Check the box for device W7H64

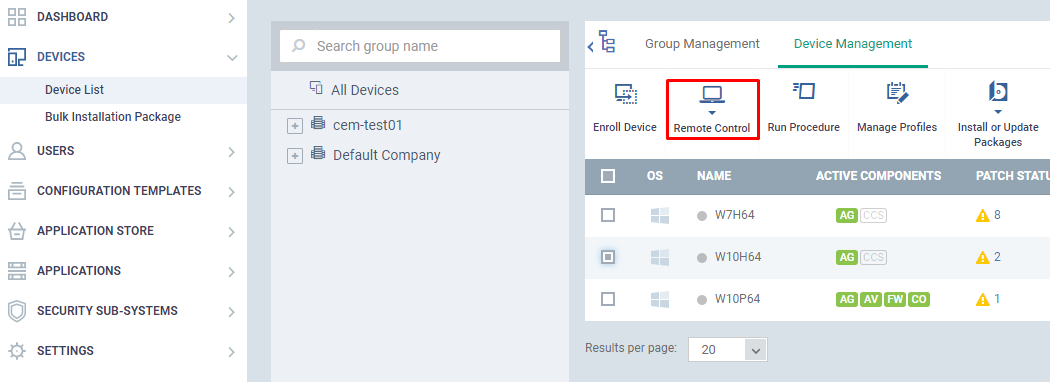[x=607, y=215]
